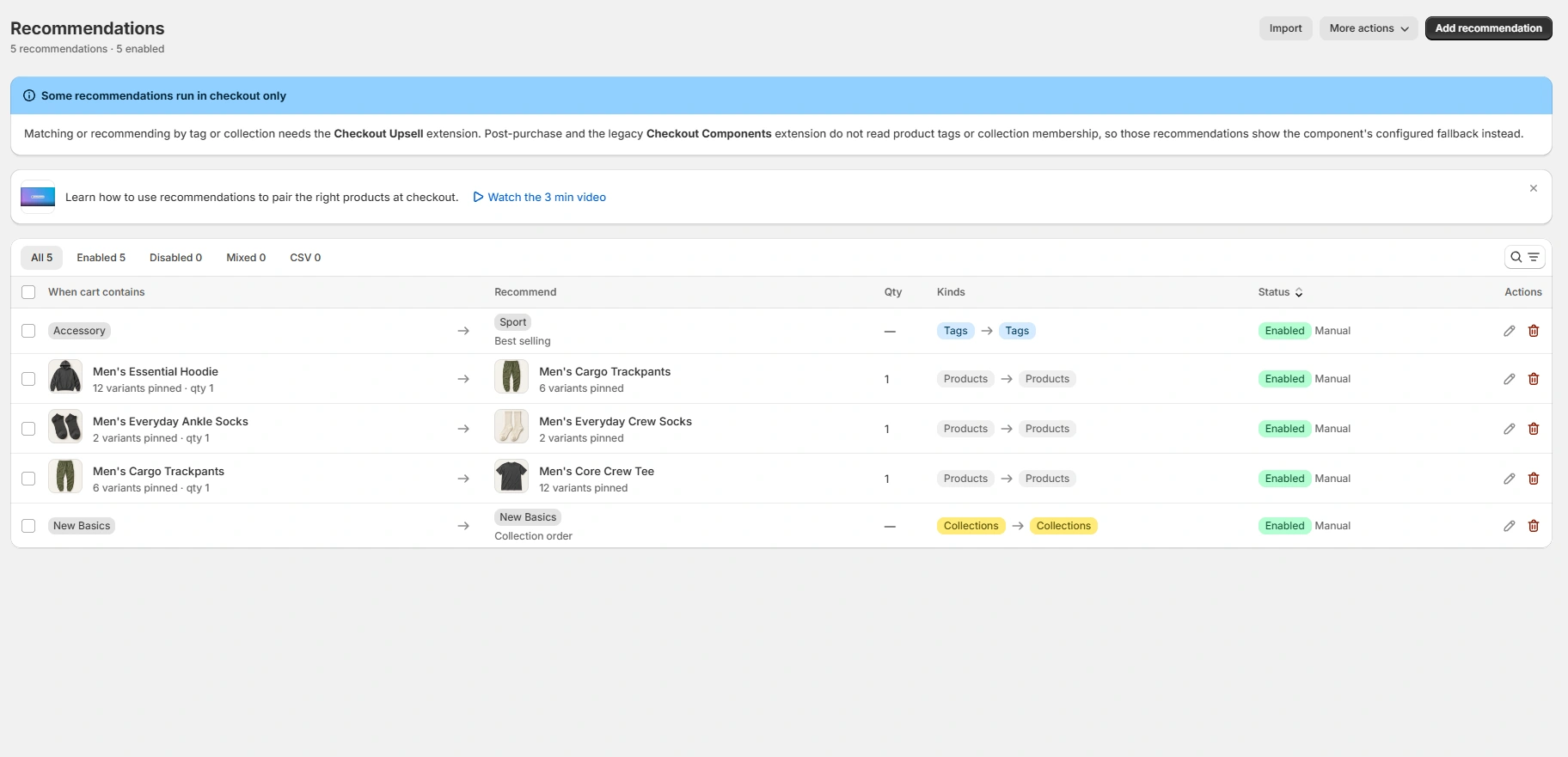Click the yellow Collections source kind badge
This screenshot has height=757, width=1568.
coord(971,526)
